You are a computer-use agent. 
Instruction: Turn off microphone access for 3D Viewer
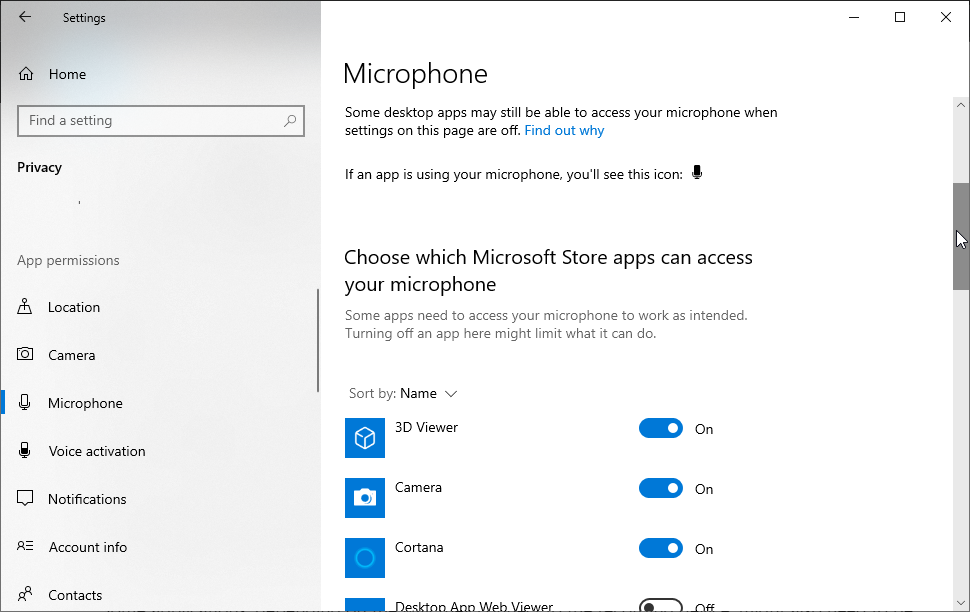(661, 429)
